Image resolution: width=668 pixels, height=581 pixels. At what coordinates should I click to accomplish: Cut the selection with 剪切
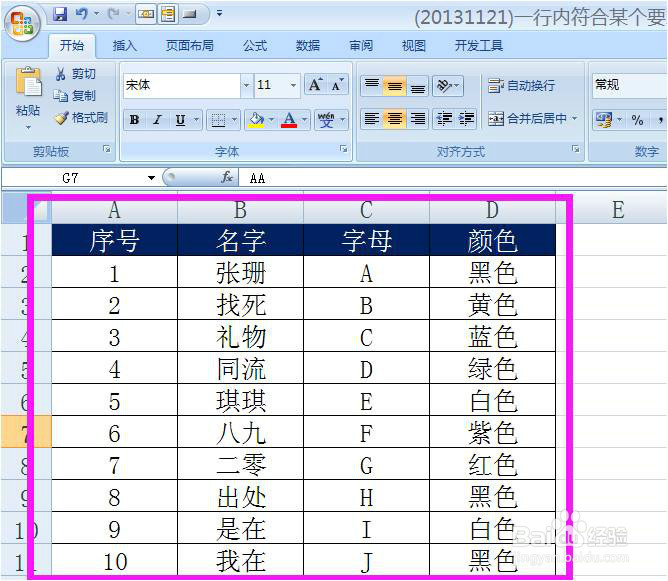point(75,74)
